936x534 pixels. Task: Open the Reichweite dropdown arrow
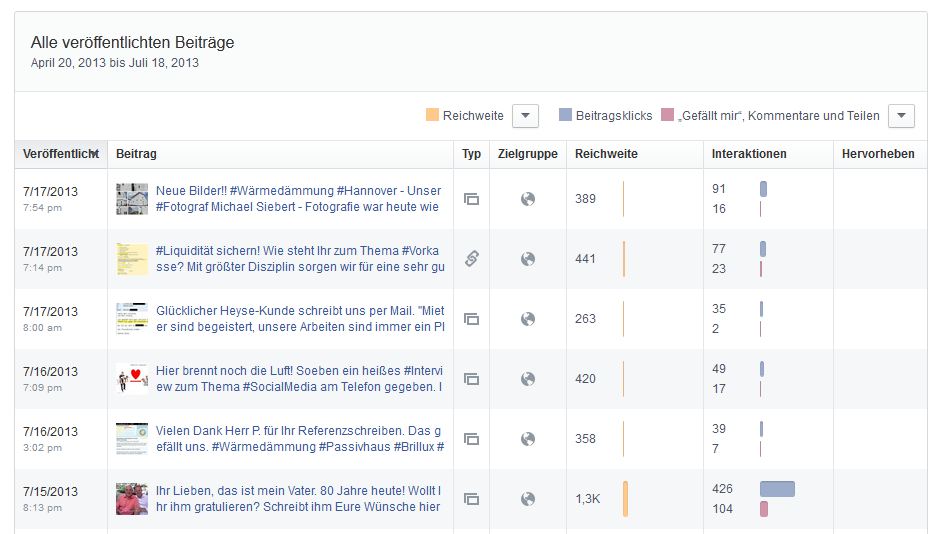[526, 116]
